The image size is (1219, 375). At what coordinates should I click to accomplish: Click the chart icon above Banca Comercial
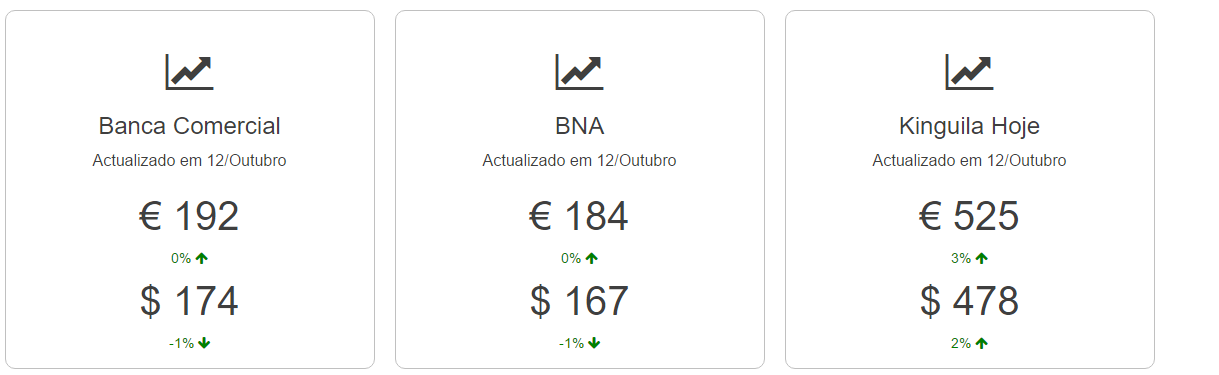189,71
